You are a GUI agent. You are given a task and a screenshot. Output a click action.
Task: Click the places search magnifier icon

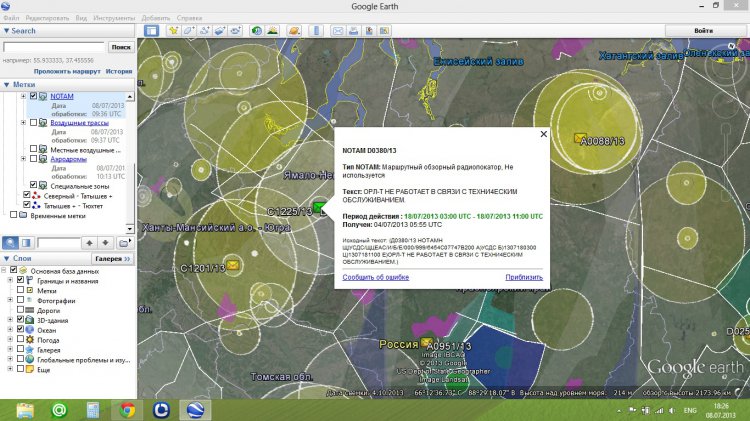pos(10,243)
